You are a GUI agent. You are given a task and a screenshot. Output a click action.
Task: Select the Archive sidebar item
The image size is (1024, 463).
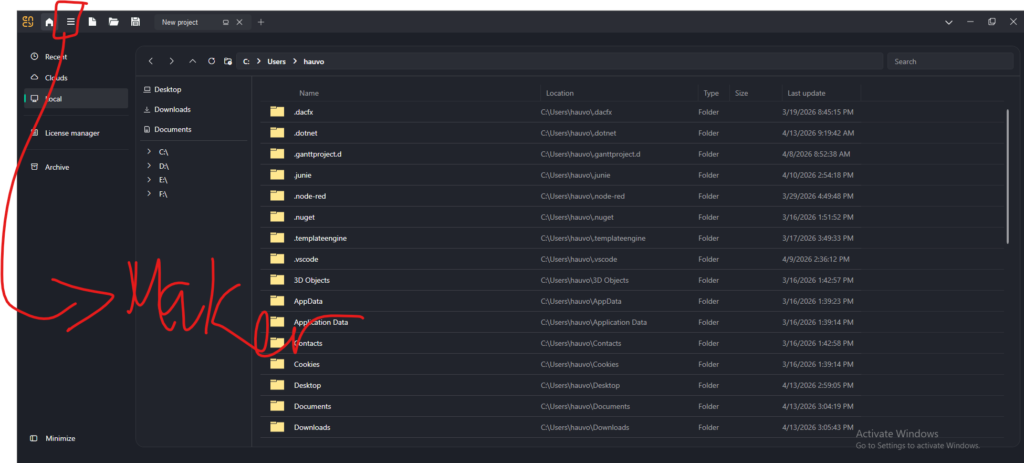coord(56,167)
